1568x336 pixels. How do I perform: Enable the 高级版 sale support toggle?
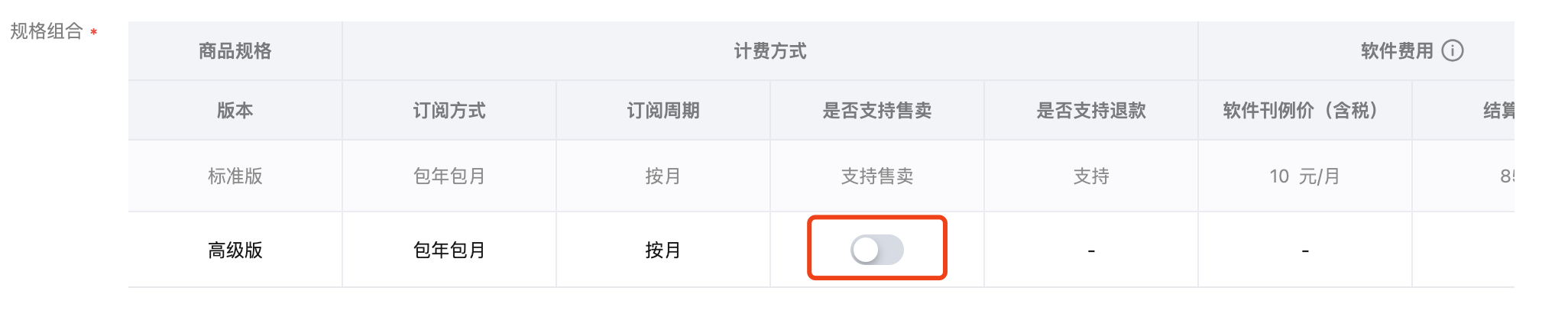tap(876, 250)
